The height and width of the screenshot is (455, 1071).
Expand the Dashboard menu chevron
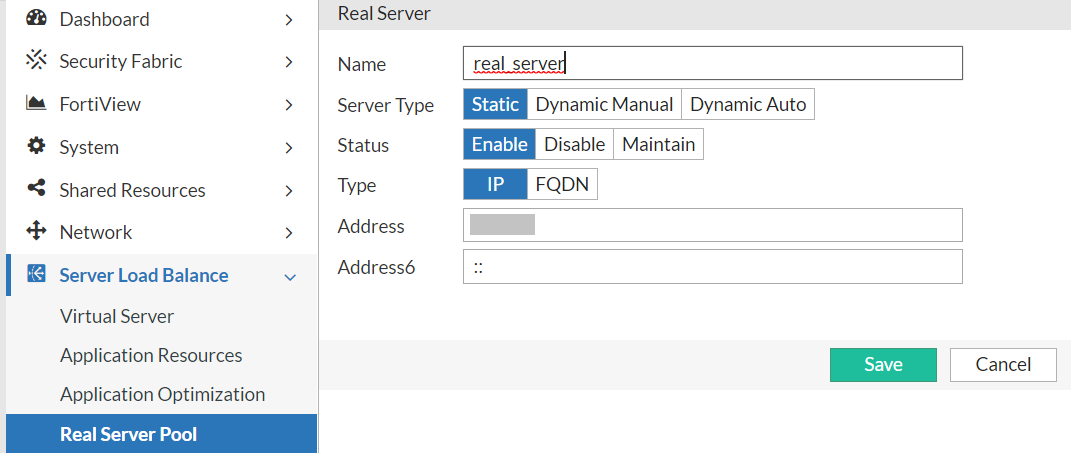click(289, 19)
